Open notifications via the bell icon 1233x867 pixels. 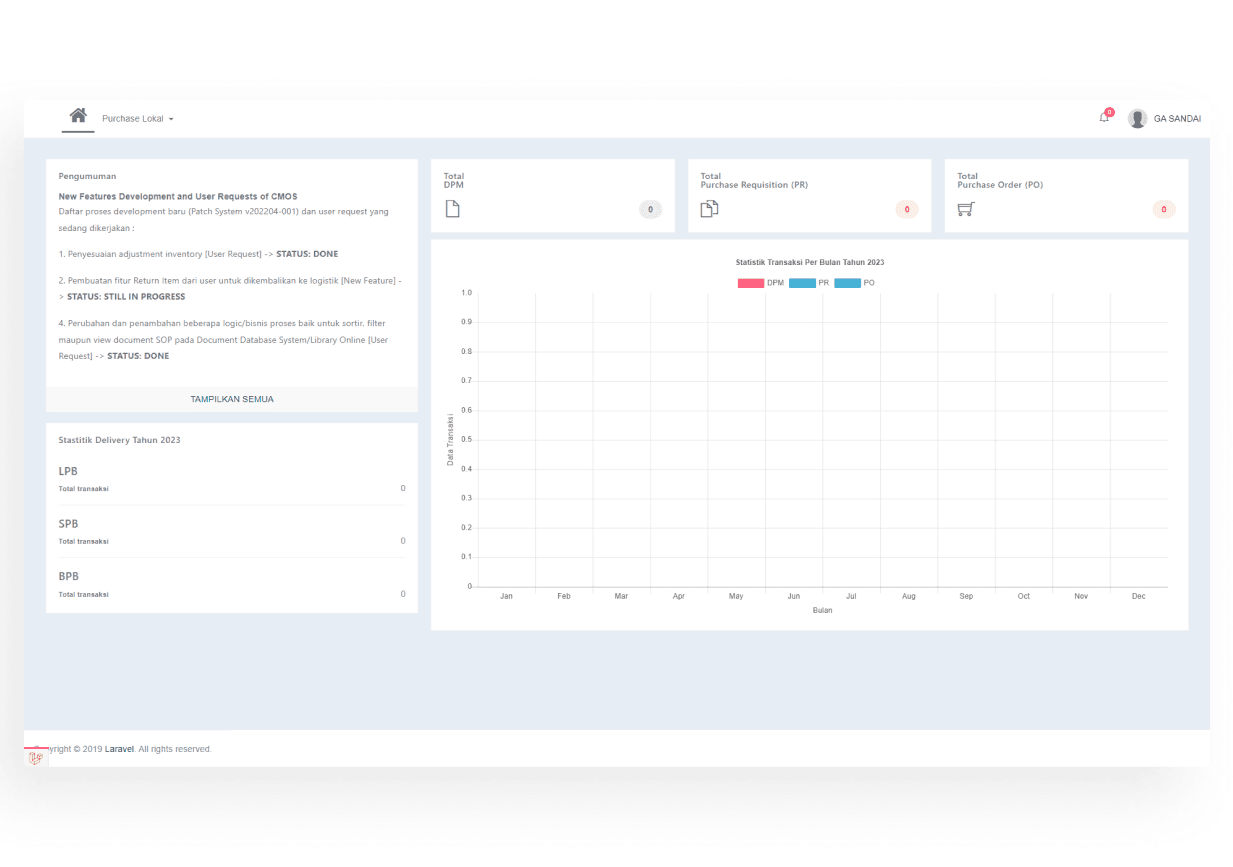pyautogui.click(x=1103, y=118)
